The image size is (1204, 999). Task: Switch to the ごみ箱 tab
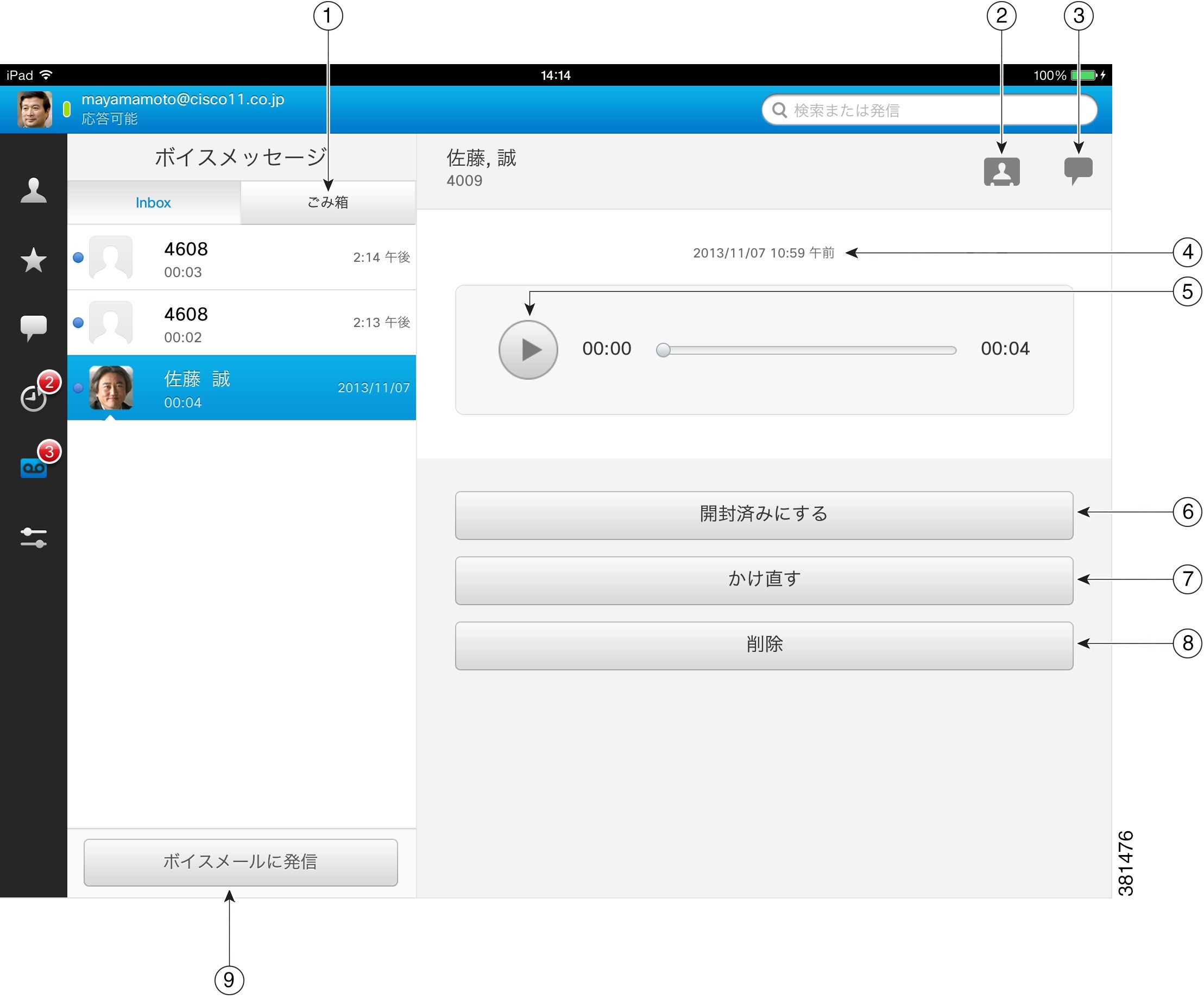(x=327, y=202)
